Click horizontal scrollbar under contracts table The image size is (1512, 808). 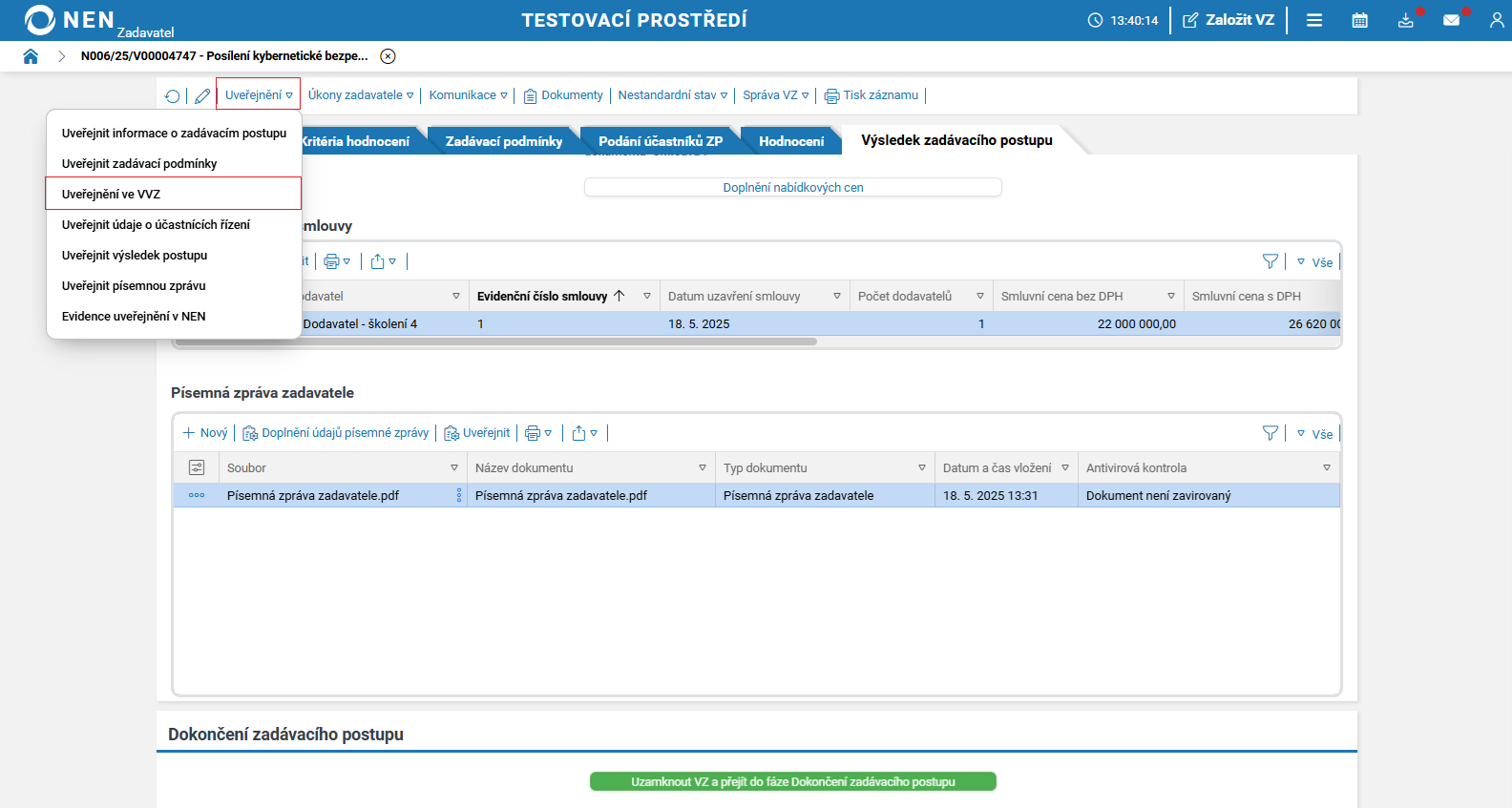pos(496,342)
